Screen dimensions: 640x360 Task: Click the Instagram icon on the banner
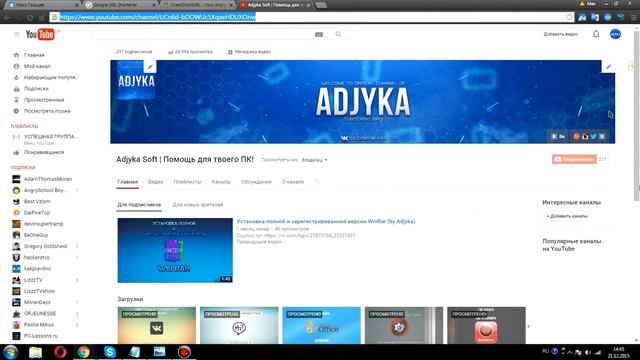tap(585, 136)
